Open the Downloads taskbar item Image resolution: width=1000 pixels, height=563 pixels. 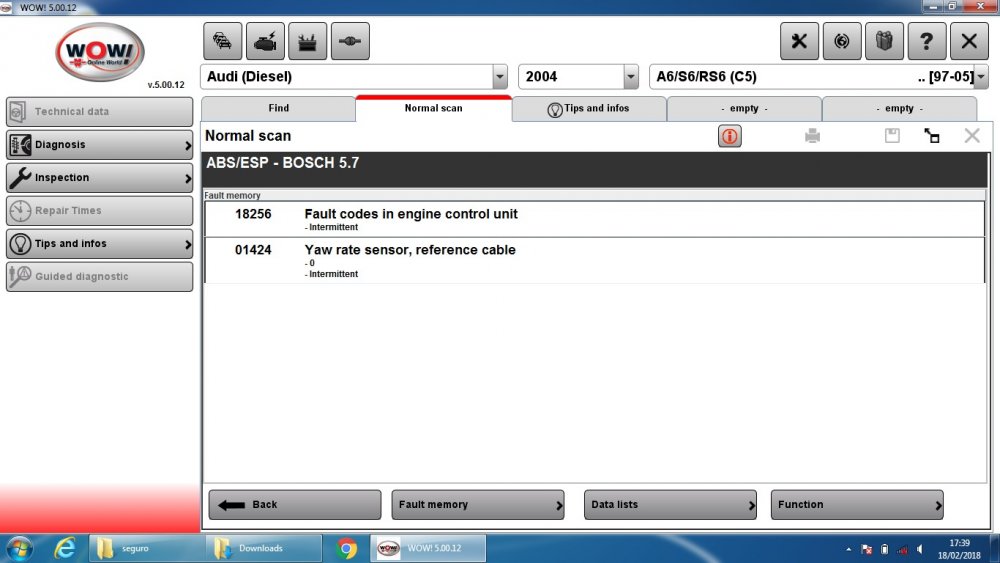tap(263, 548)
